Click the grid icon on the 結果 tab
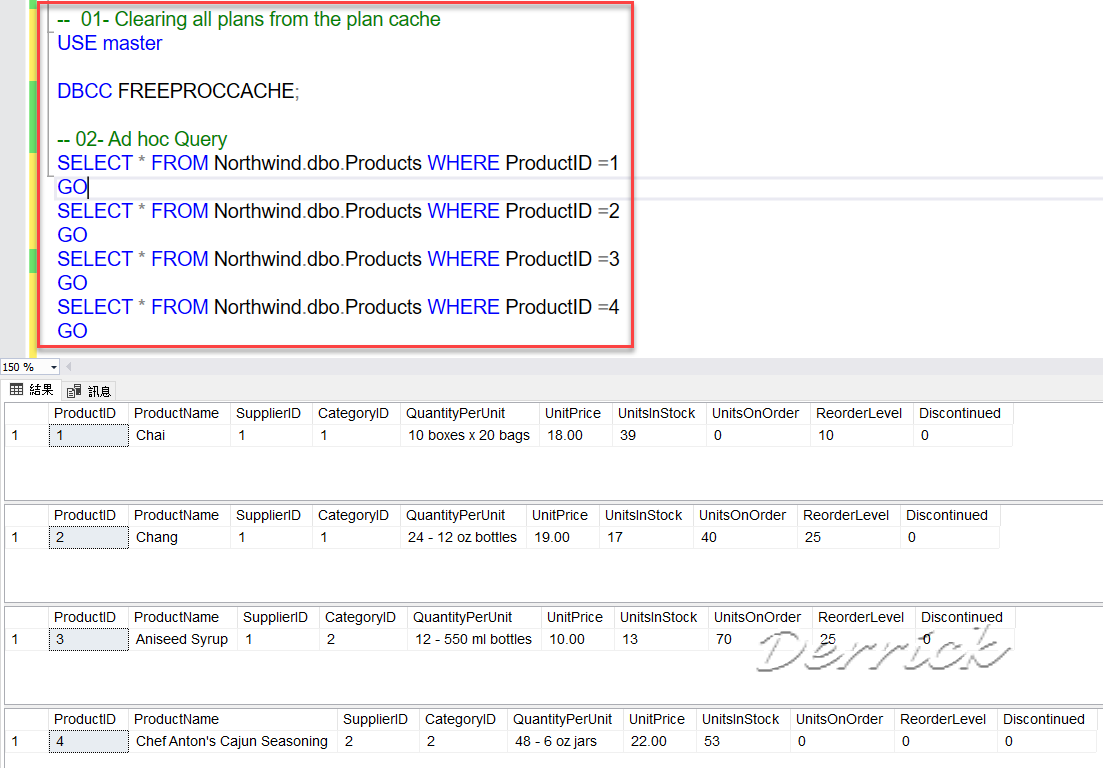Image resolution: width=1103 pixels, height=768 pixels. click(14, 390)
